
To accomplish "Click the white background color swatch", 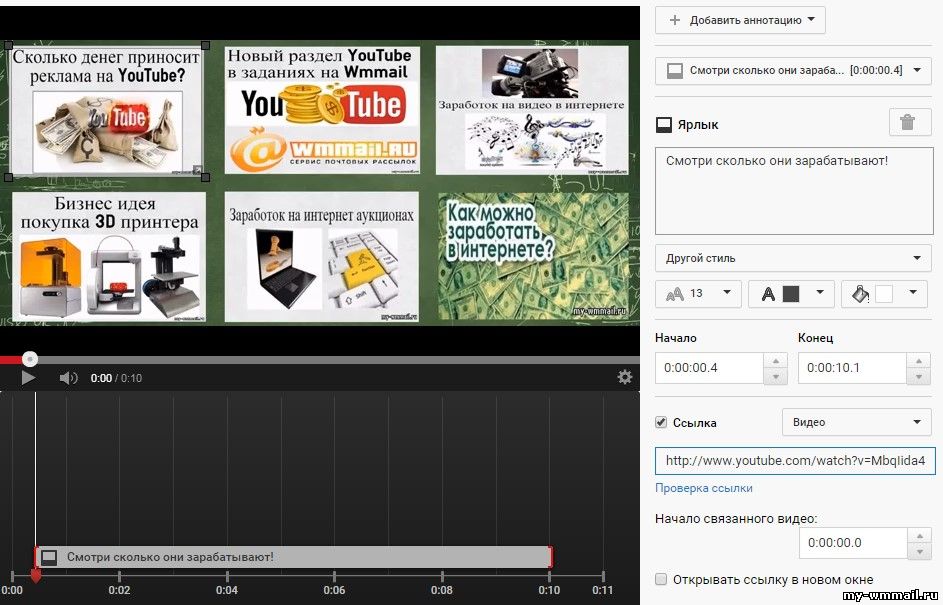I will point(884,293).
